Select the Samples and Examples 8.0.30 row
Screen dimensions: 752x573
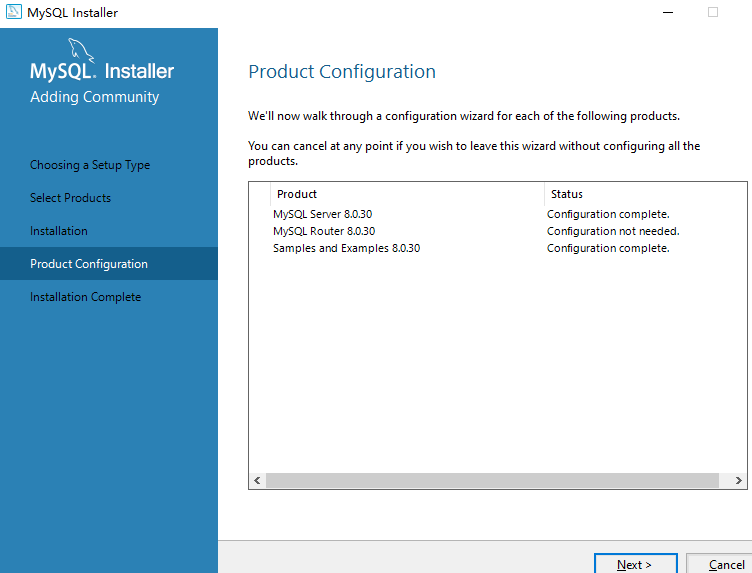point(346,248)
